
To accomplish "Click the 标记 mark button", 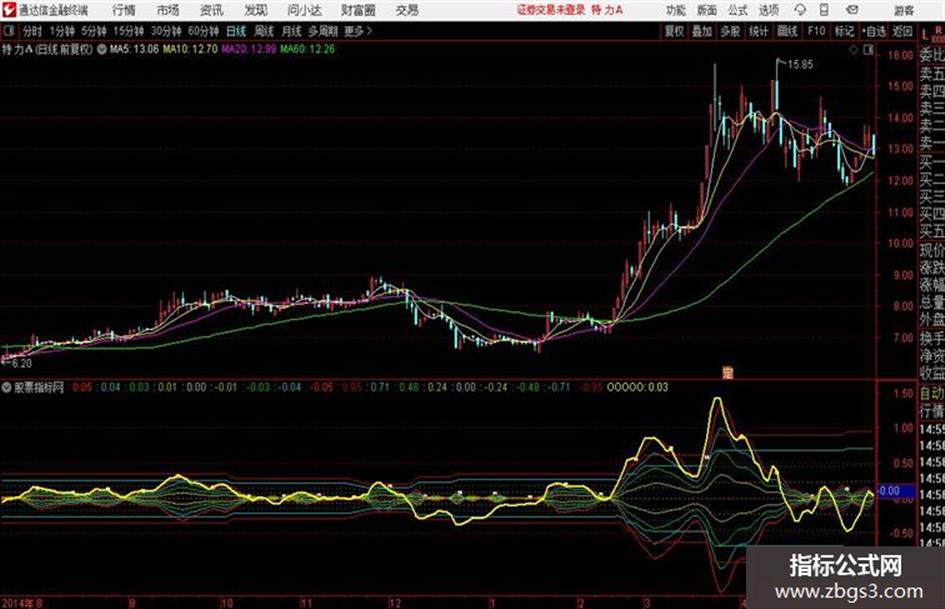I will (x=844, y=31).
